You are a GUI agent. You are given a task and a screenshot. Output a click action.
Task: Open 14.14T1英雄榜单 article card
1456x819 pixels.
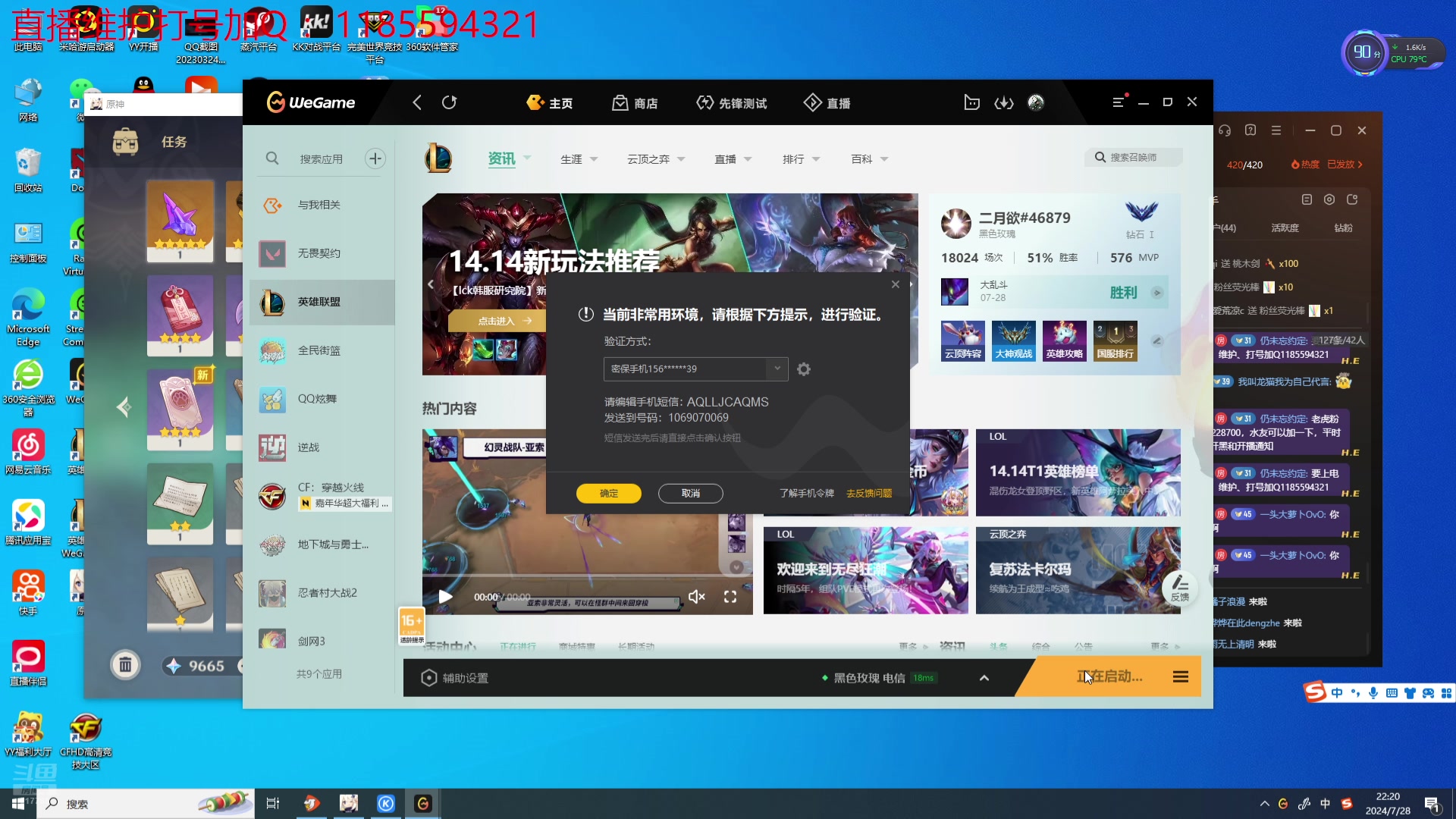pos(1078,473)
